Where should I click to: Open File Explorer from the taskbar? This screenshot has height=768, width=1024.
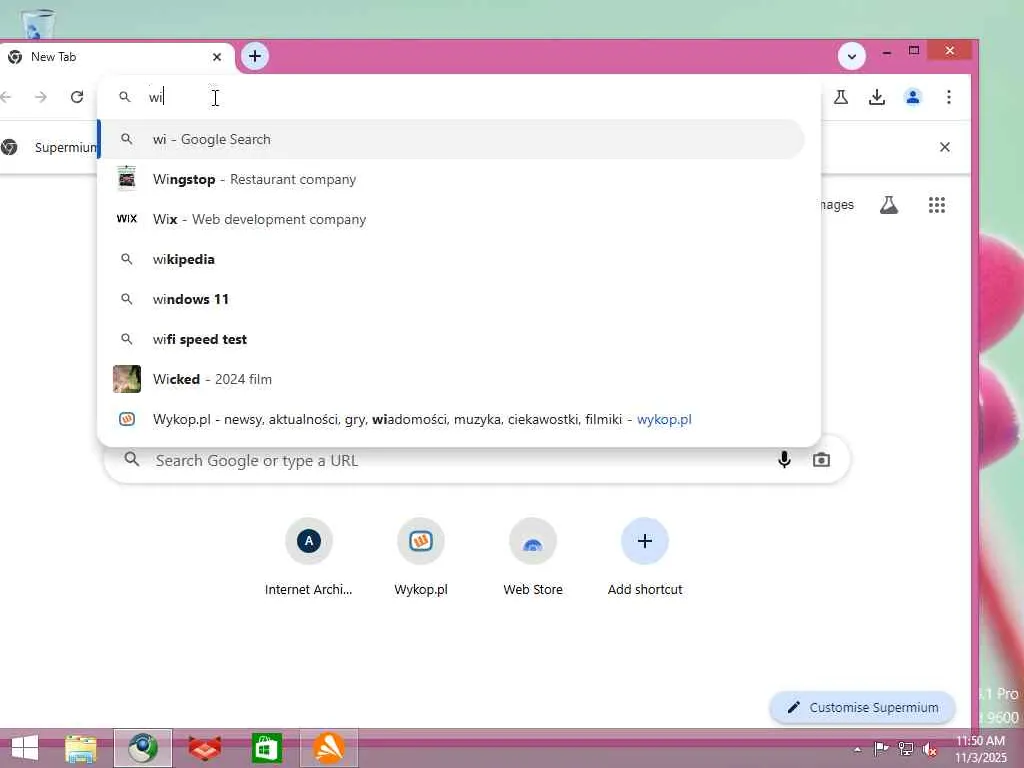pos(81,748)
